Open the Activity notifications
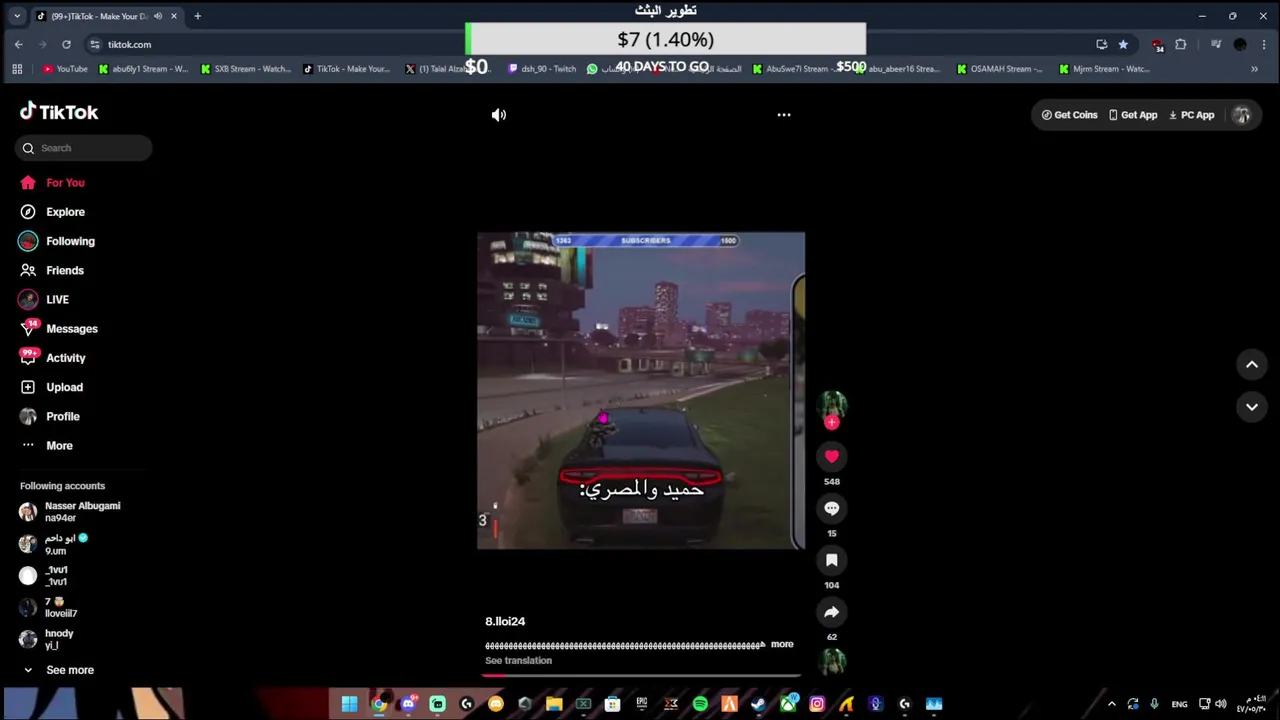The height and width of the screenshot is (720, 1280). click(53, 358)
